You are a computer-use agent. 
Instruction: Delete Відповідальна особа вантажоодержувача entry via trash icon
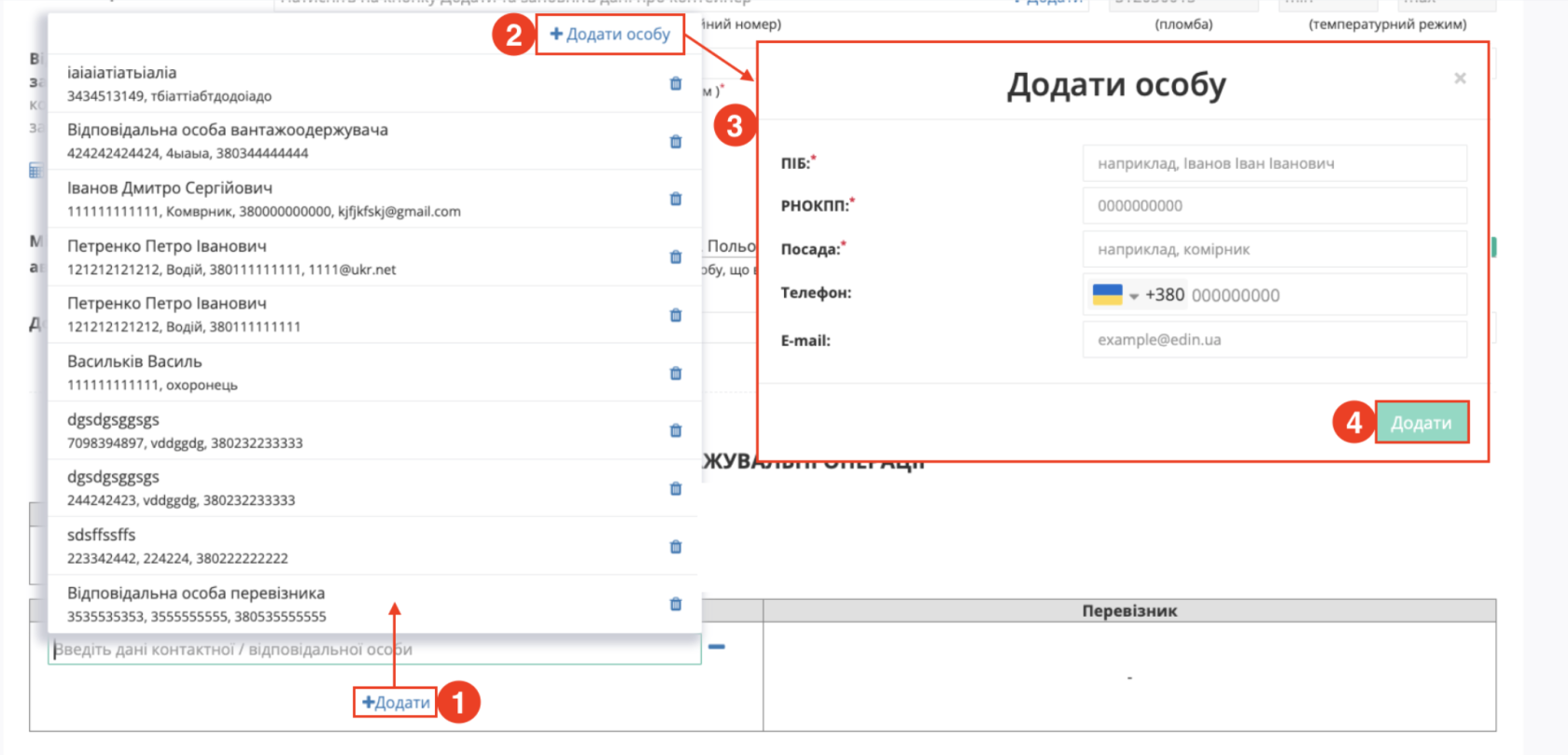click(676, 142)
